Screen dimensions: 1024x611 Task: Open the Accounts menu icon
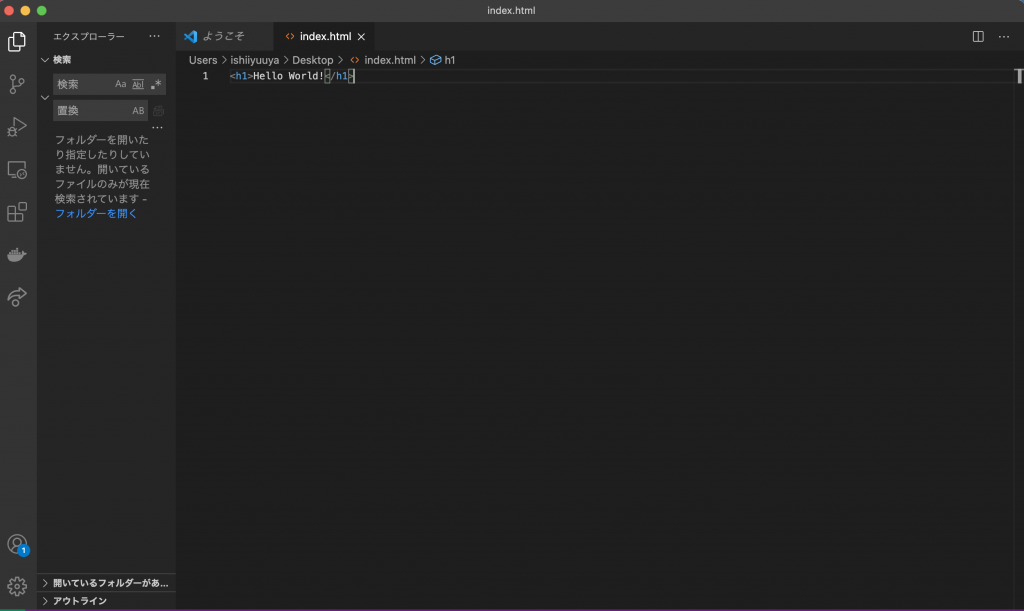pyautogui.click(x=17, y=544)
